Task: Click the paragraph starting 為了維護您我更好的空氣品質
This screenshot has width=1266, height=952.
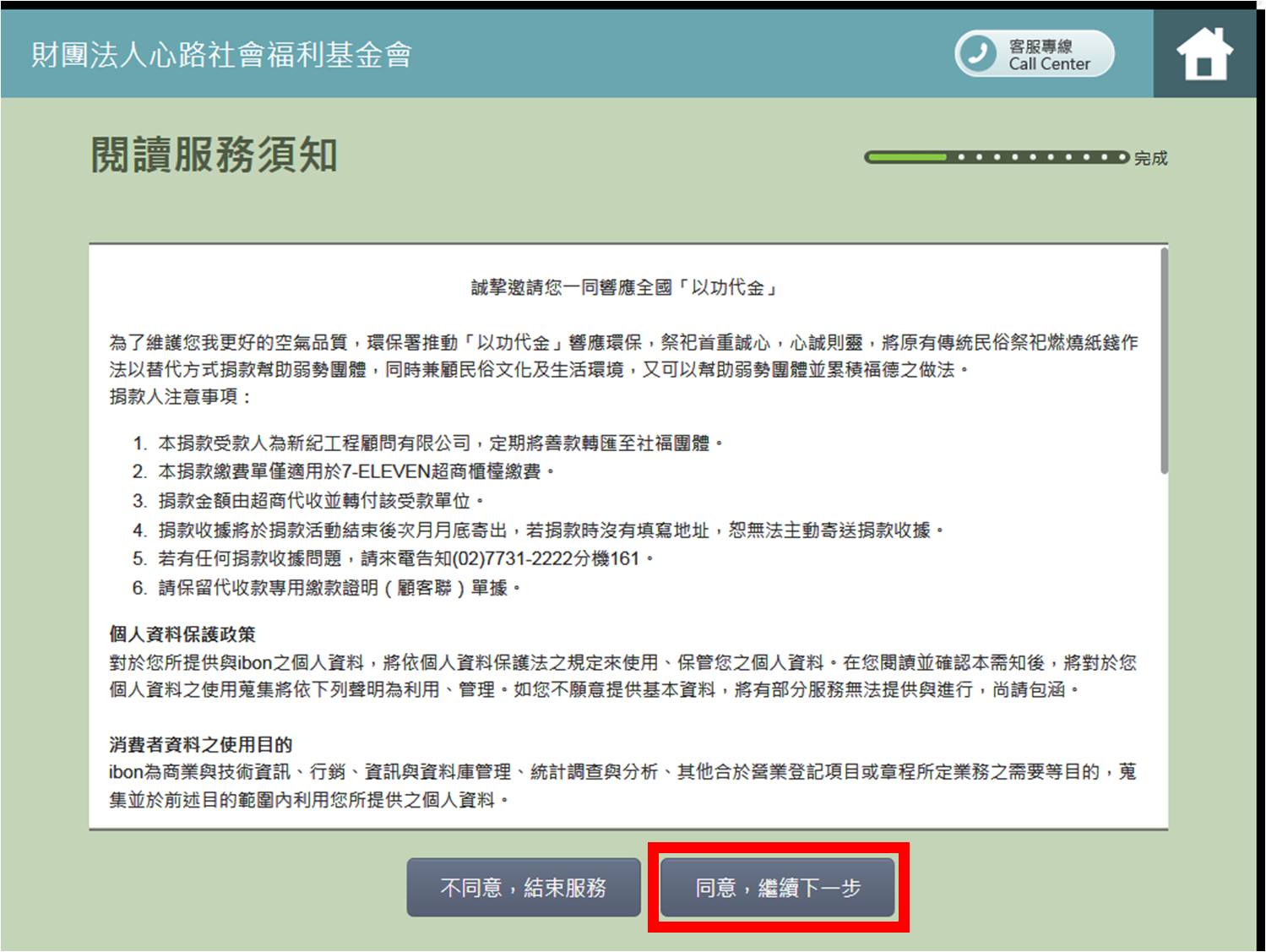Action: pyautogui.click(x=624, y=356)
